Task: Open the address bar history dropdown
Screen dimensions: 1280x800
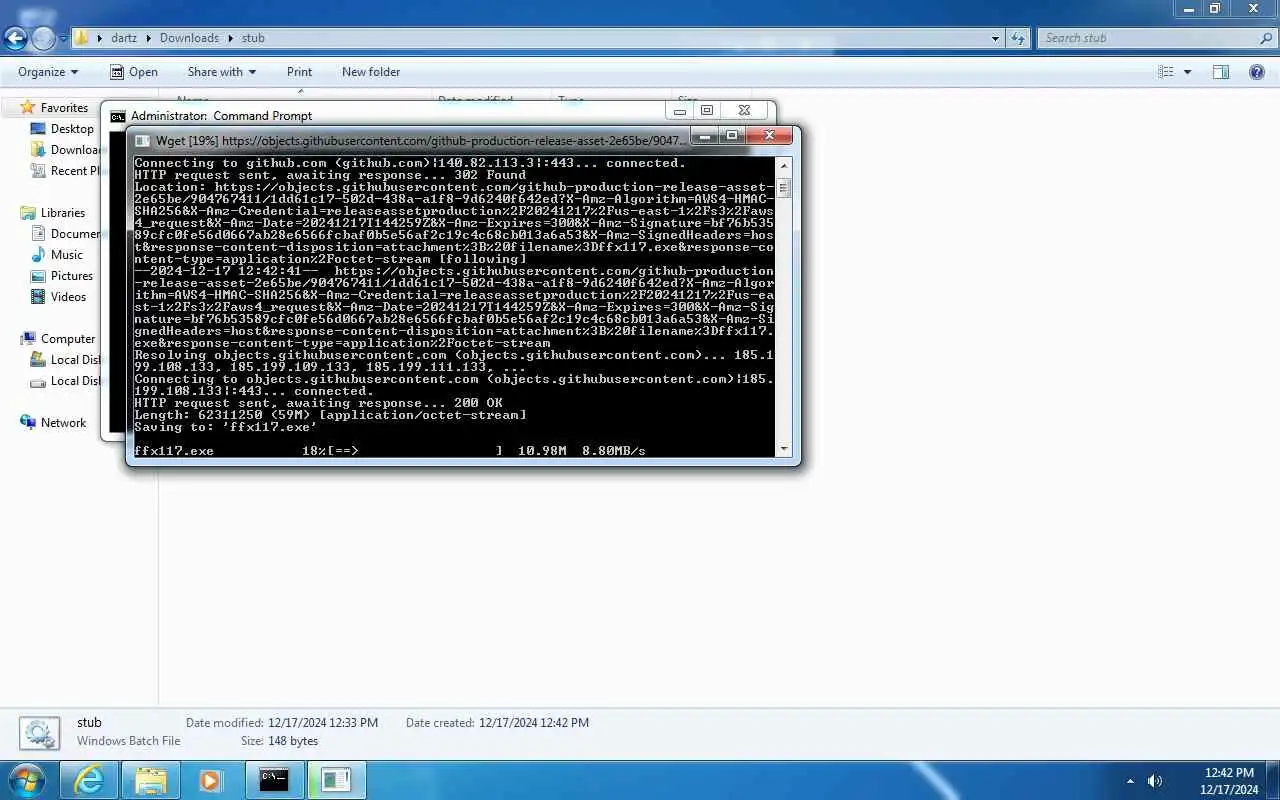Action: (995, 38)
